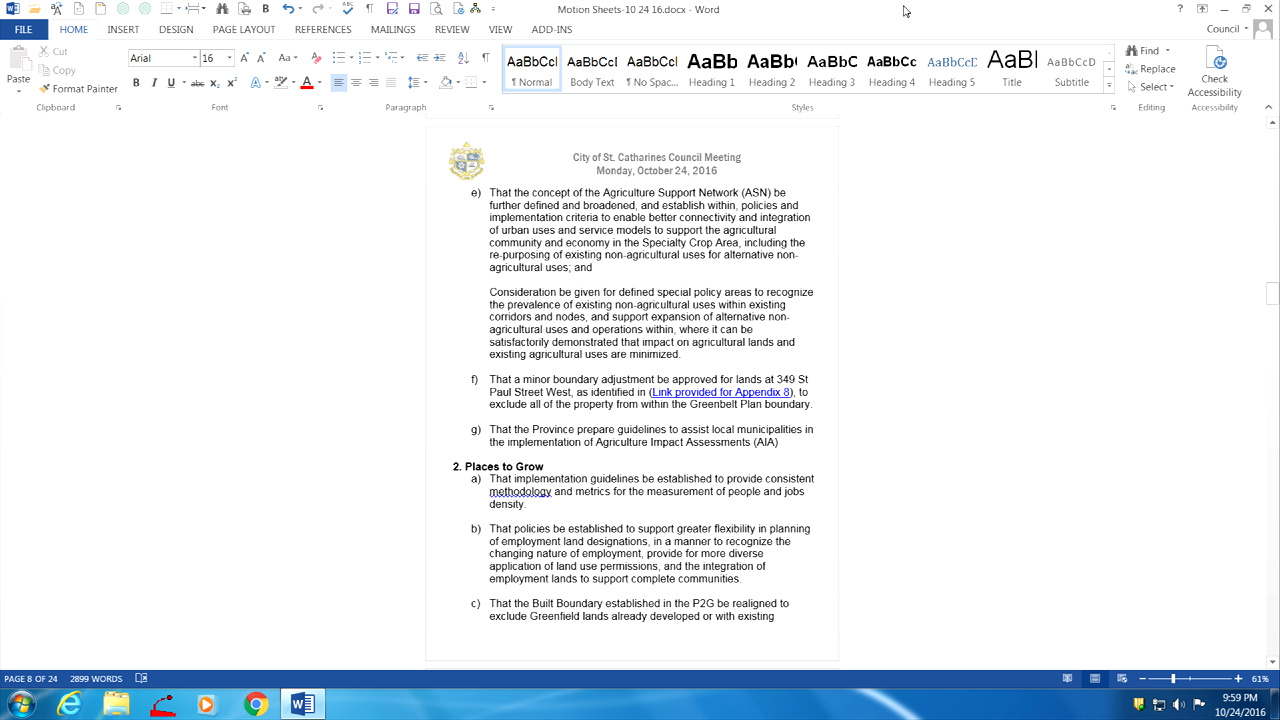Open folder icon in Quick Access toolbar
The image size is (1280, 720).
[x=35, y=9]
